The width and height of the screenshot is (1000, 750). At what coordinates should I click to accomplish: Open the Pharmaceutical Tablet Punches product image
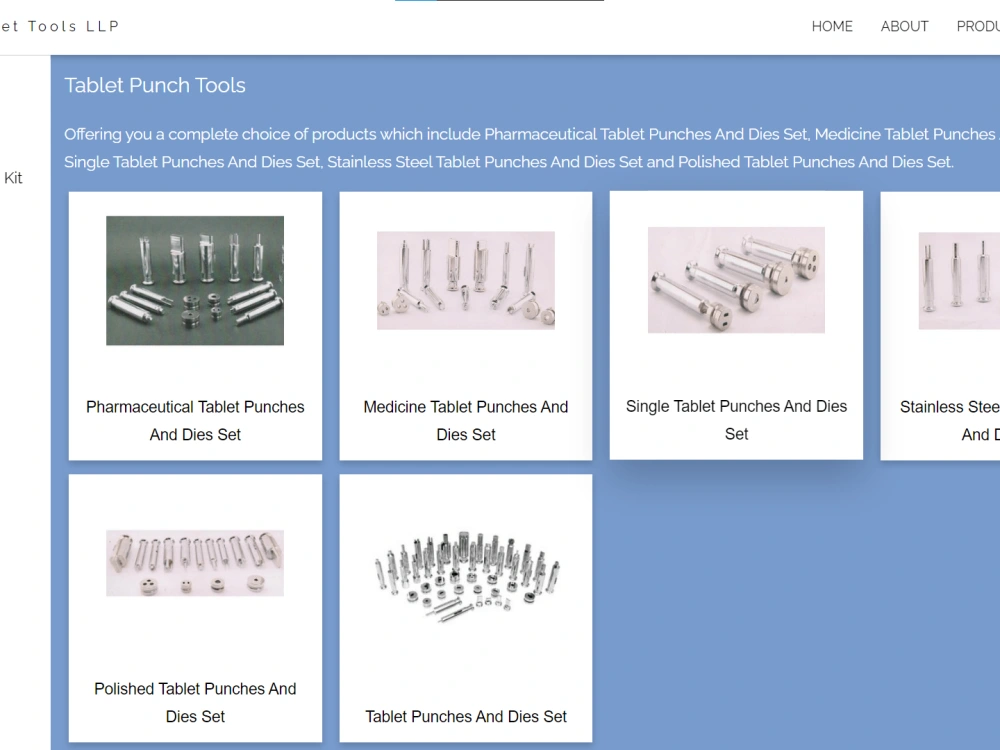coord(195,281)
